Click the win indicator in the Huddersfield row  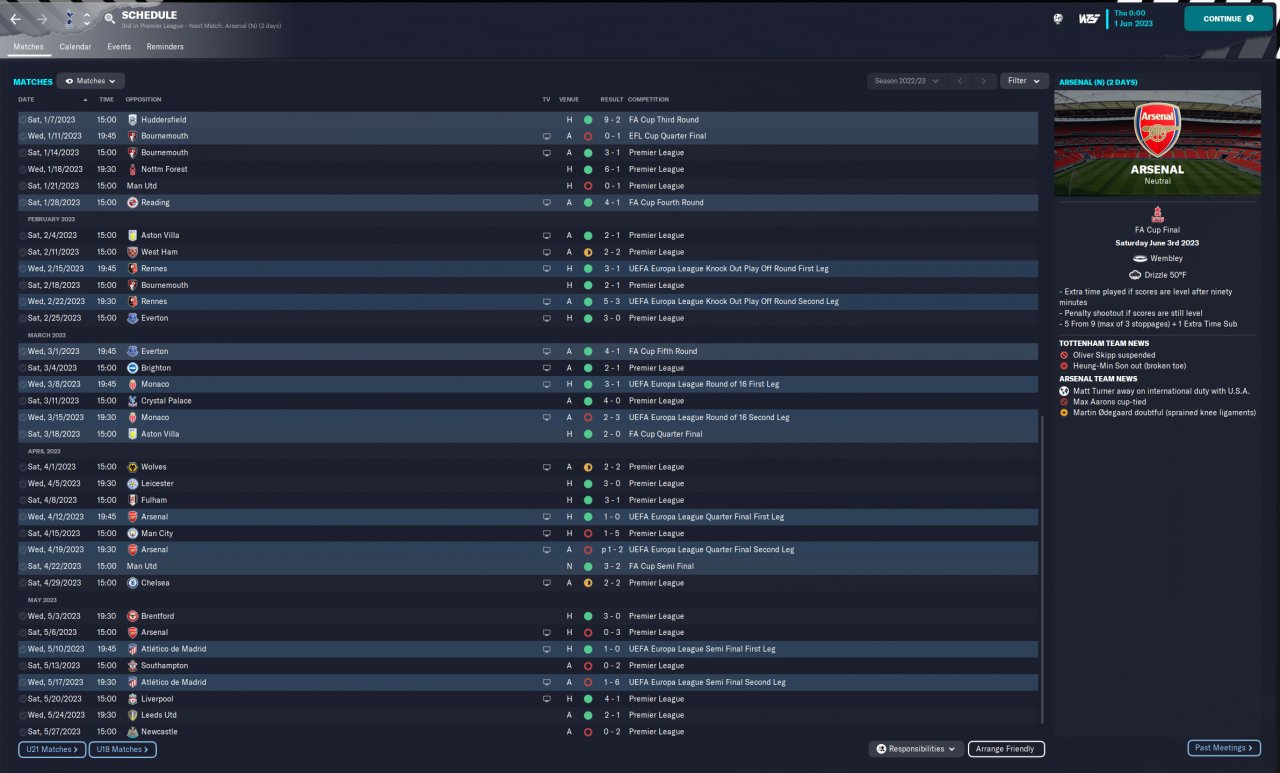[x=588, y=120]
